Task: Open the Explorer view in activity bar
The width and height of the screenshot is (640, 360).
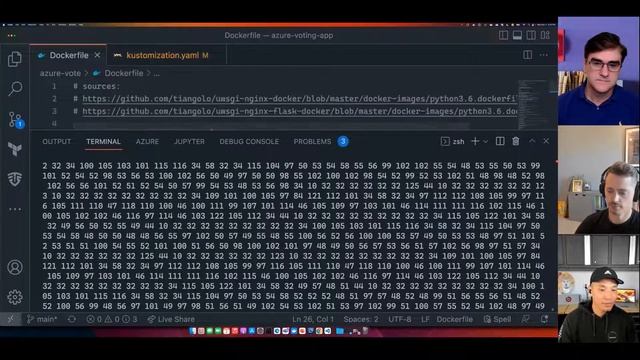Action: pos(15,59)
